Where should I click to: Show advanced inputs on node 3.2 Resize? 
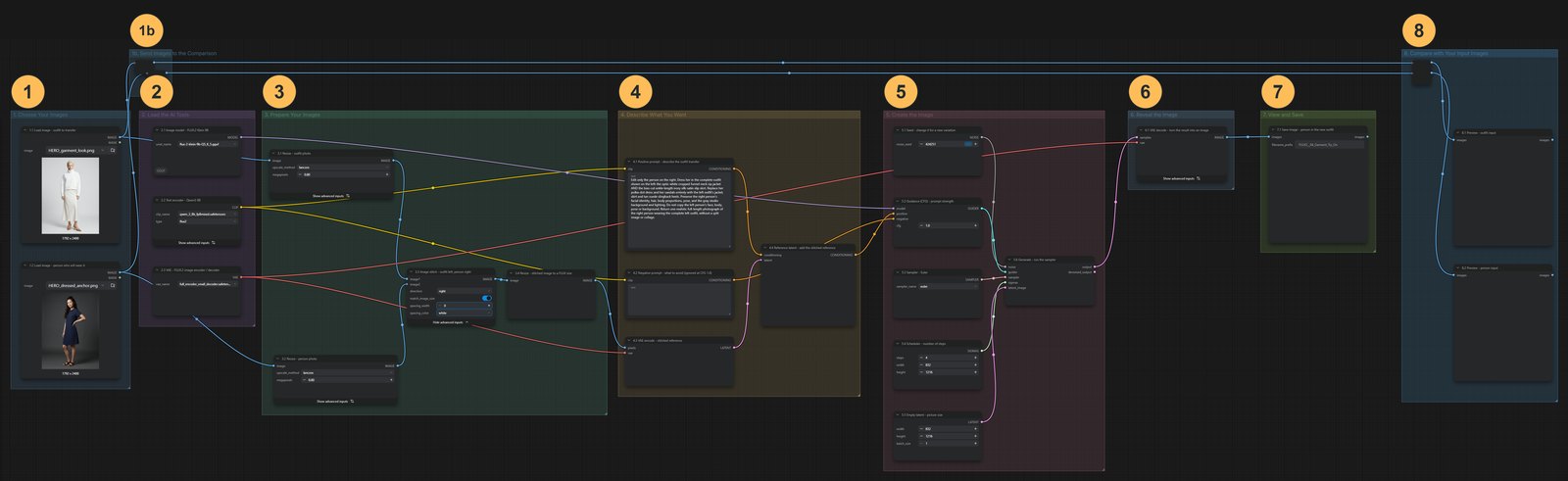pyautogui.click(x=335, y=401)
